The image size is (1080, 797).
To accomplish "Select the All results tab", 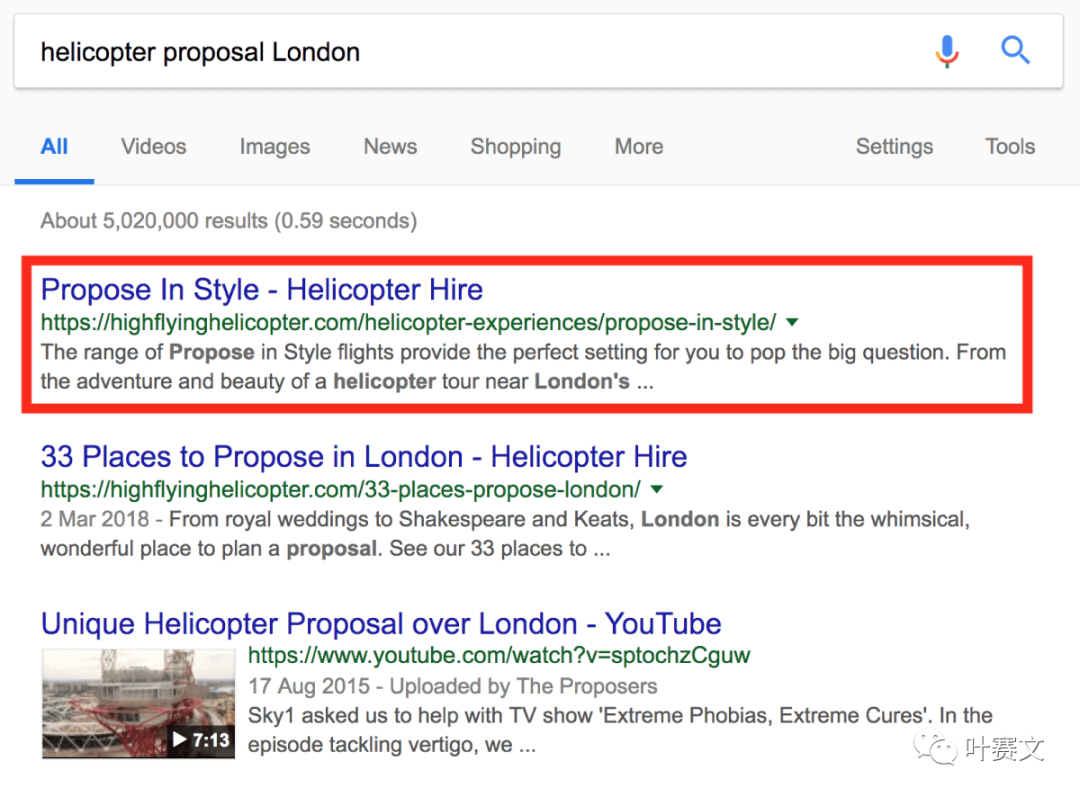I will coord(54,147).
